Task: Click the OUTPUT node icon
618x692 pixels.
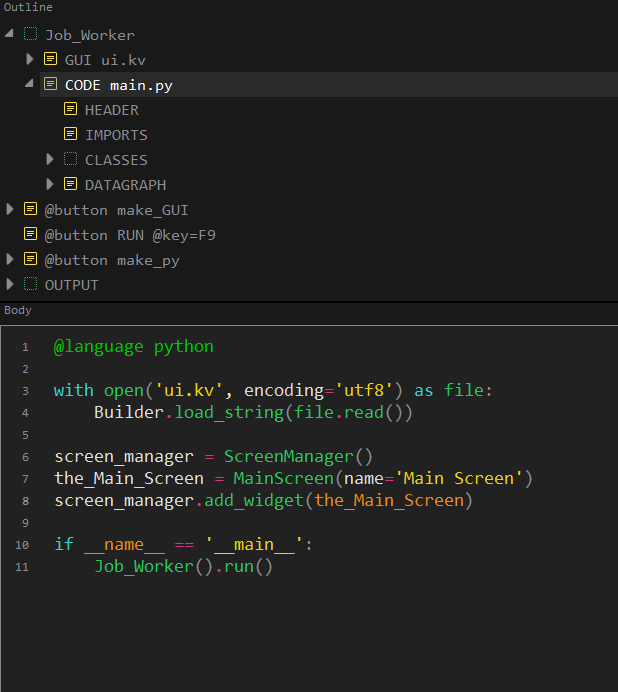Action: [30, 284]
